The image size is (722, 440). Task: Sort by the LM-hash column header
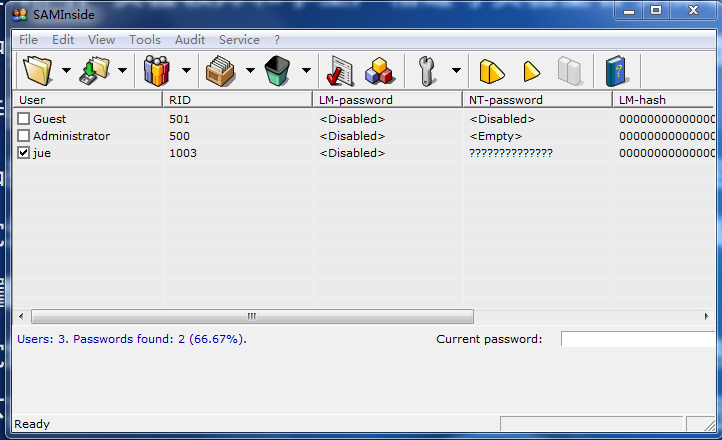point(664,100)
